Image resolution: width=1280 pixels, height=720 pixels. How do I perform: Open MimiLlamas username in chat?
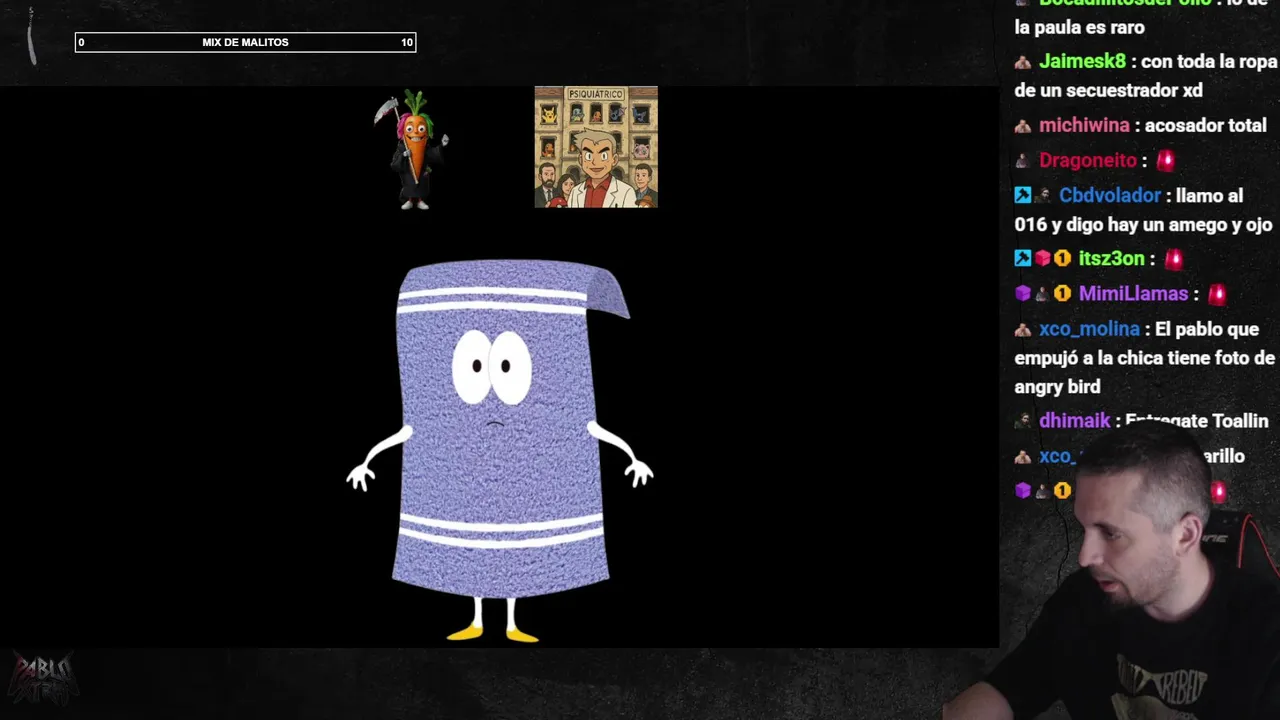pyautogui.click(x=1133, y=294)
